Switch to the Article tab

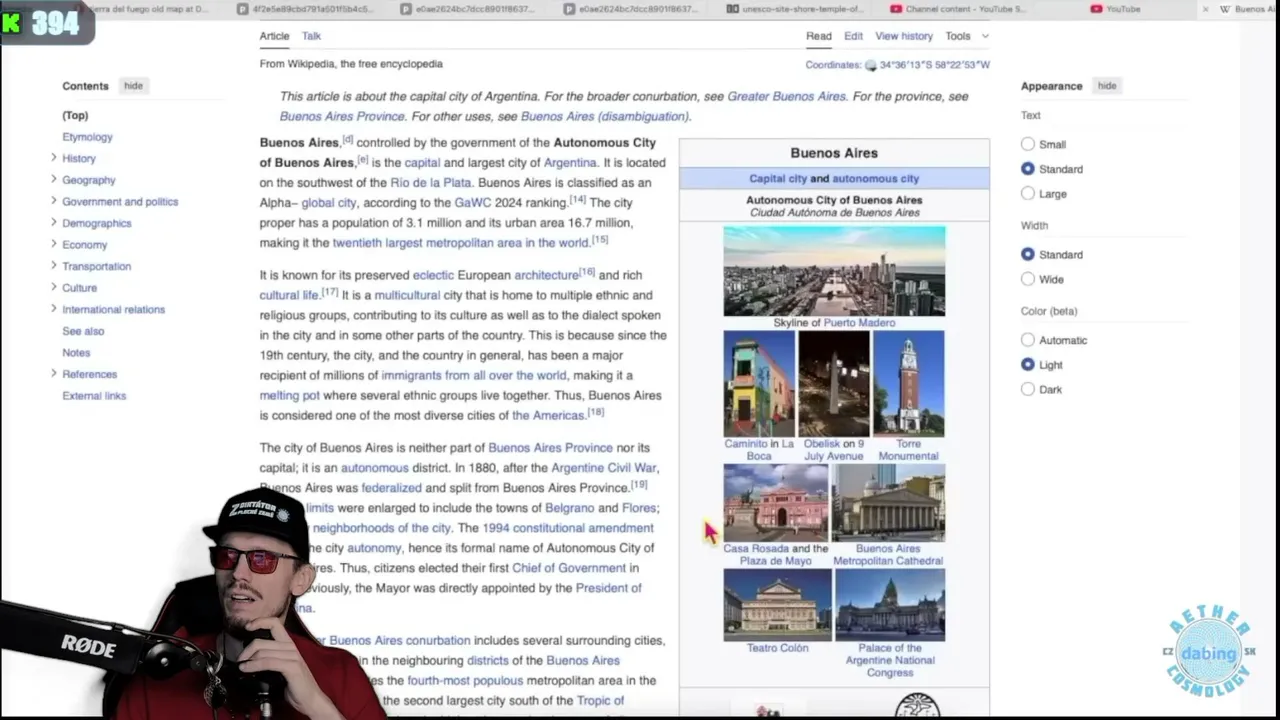pos(274,36)
